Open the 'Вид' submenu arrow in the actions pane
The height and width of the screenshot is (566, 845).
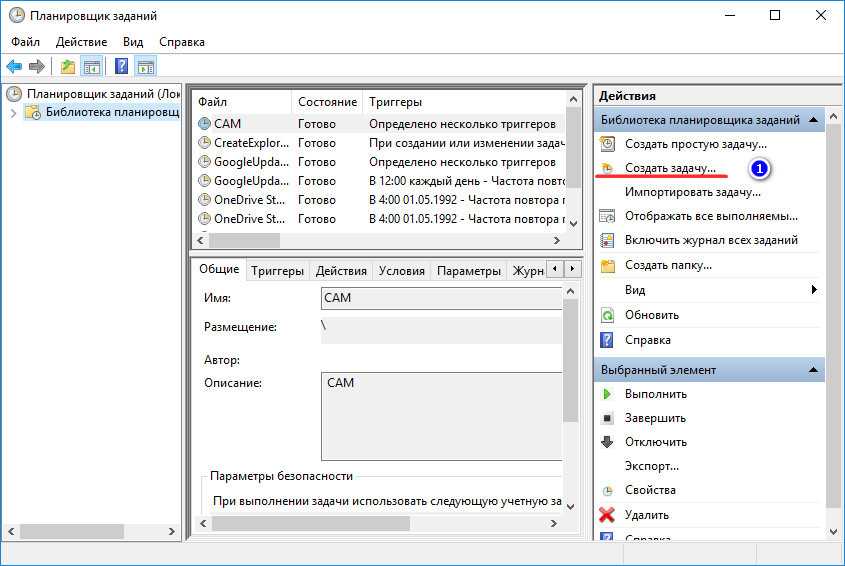tap(815, 290)
